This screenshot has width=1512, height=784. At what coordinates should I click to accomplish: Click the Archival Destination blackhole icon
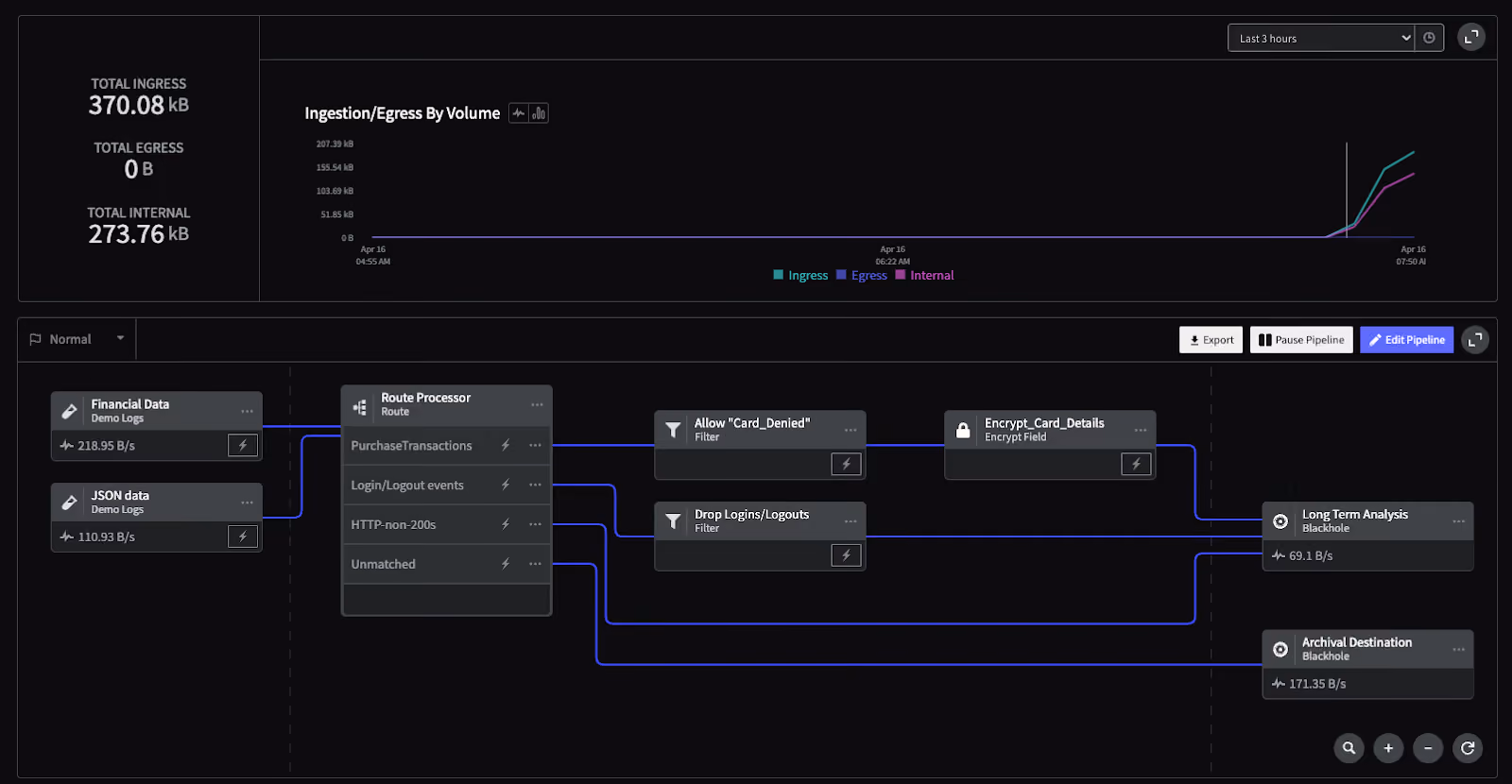click(x=1280, y=649)
